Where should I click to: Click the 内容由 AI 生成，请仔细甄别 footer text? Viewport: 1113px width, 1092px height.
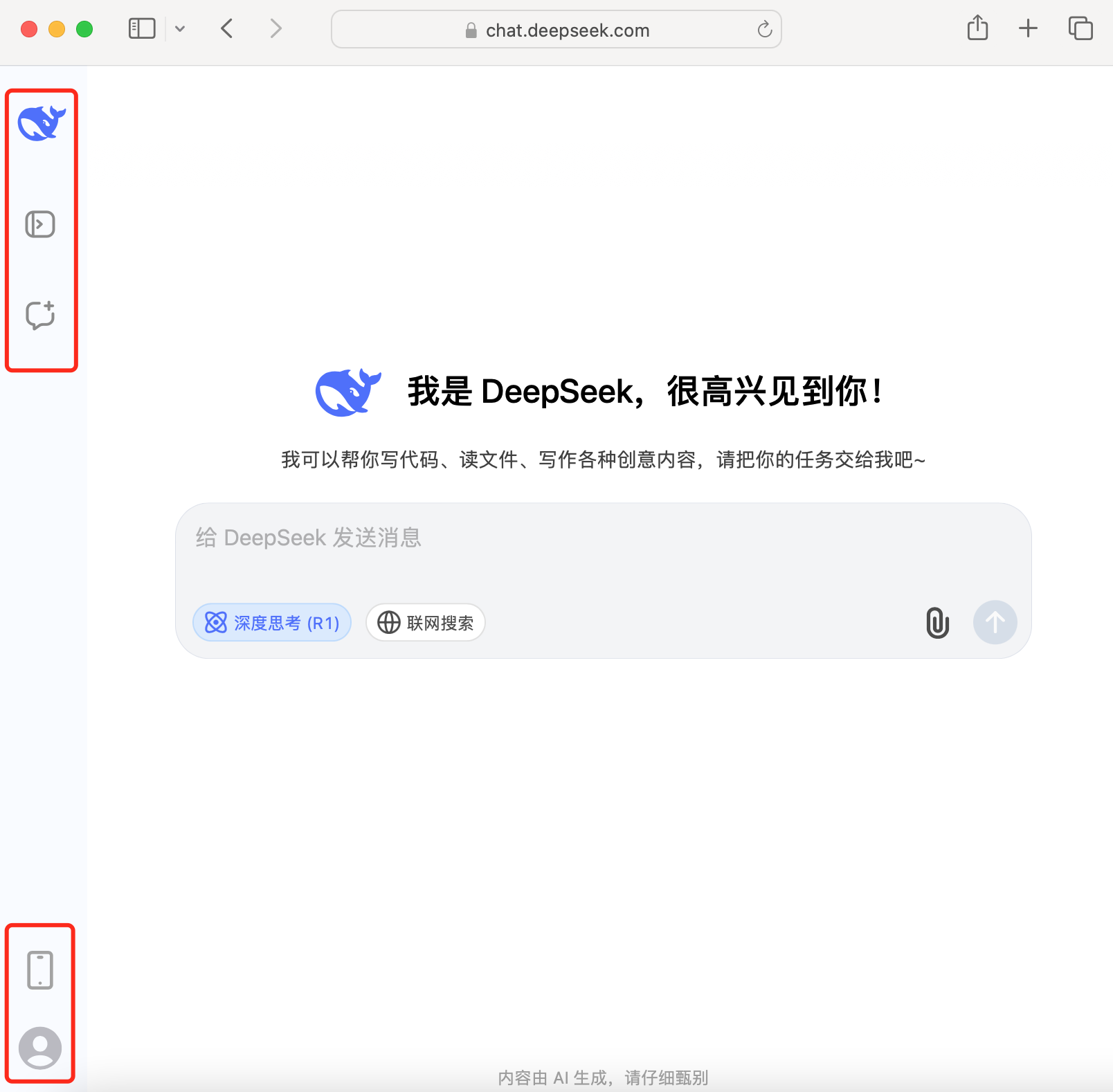603,1077
